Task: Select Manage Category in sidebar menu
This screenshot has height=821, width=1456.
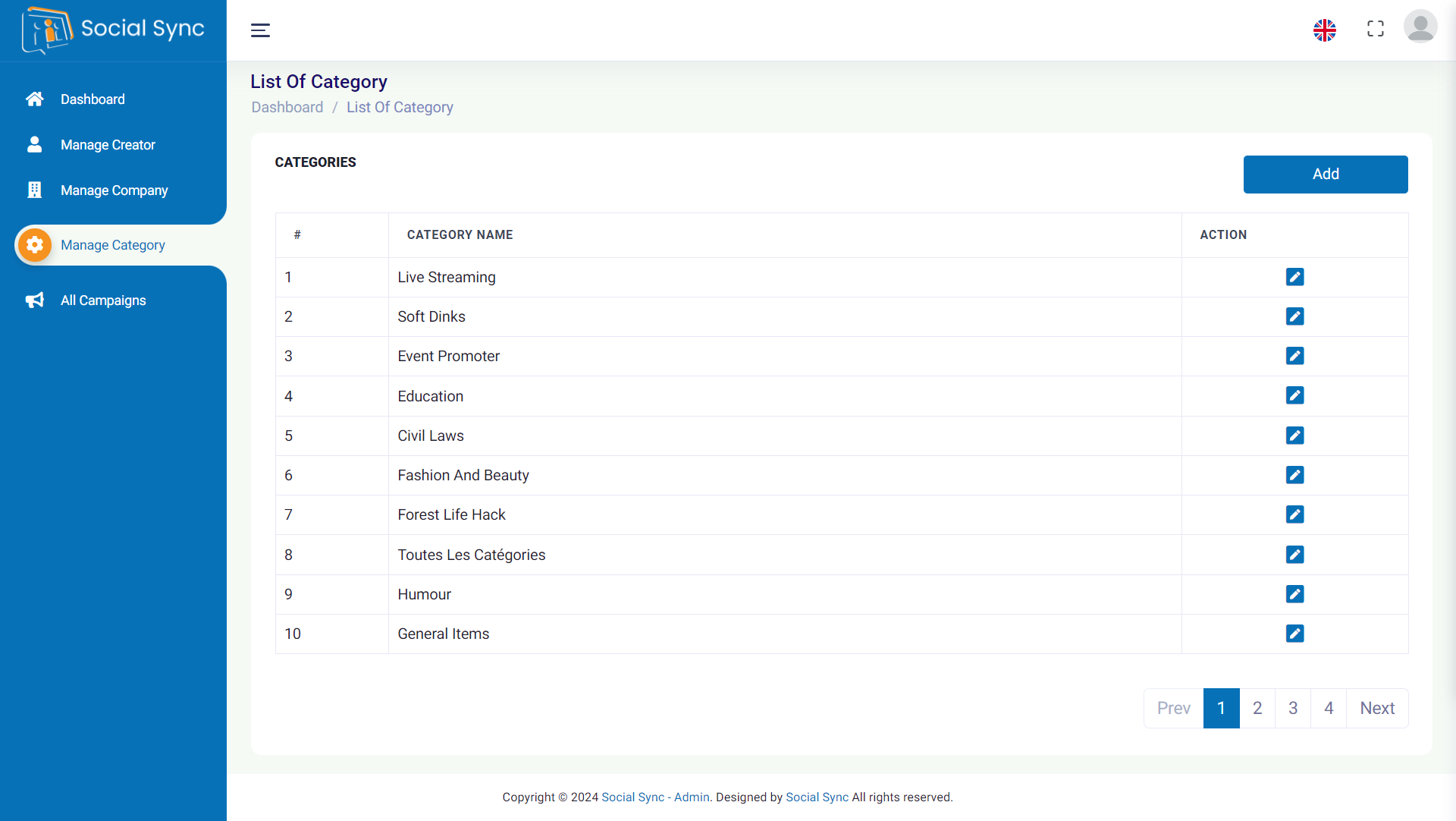Action: pyautogui.click(x=112, y=244)
